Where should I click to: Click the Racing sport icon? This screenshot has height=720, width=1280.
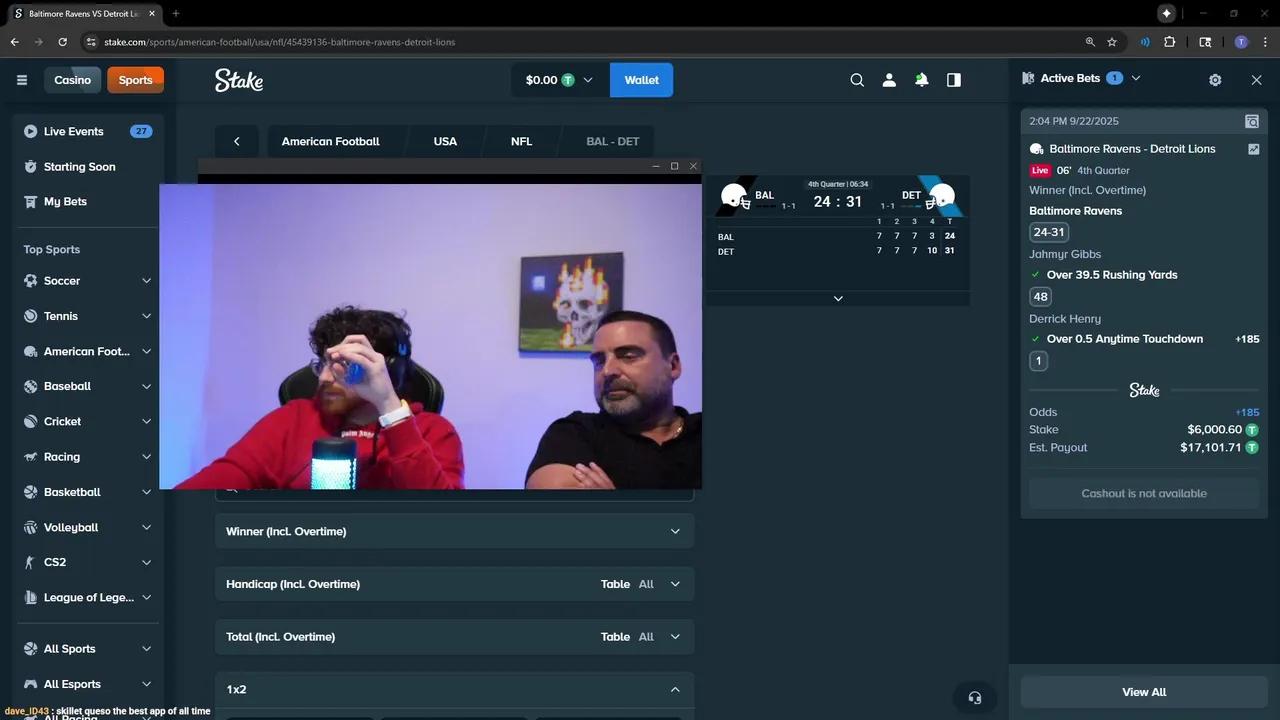pyautogui.click(x=30, y=457)
